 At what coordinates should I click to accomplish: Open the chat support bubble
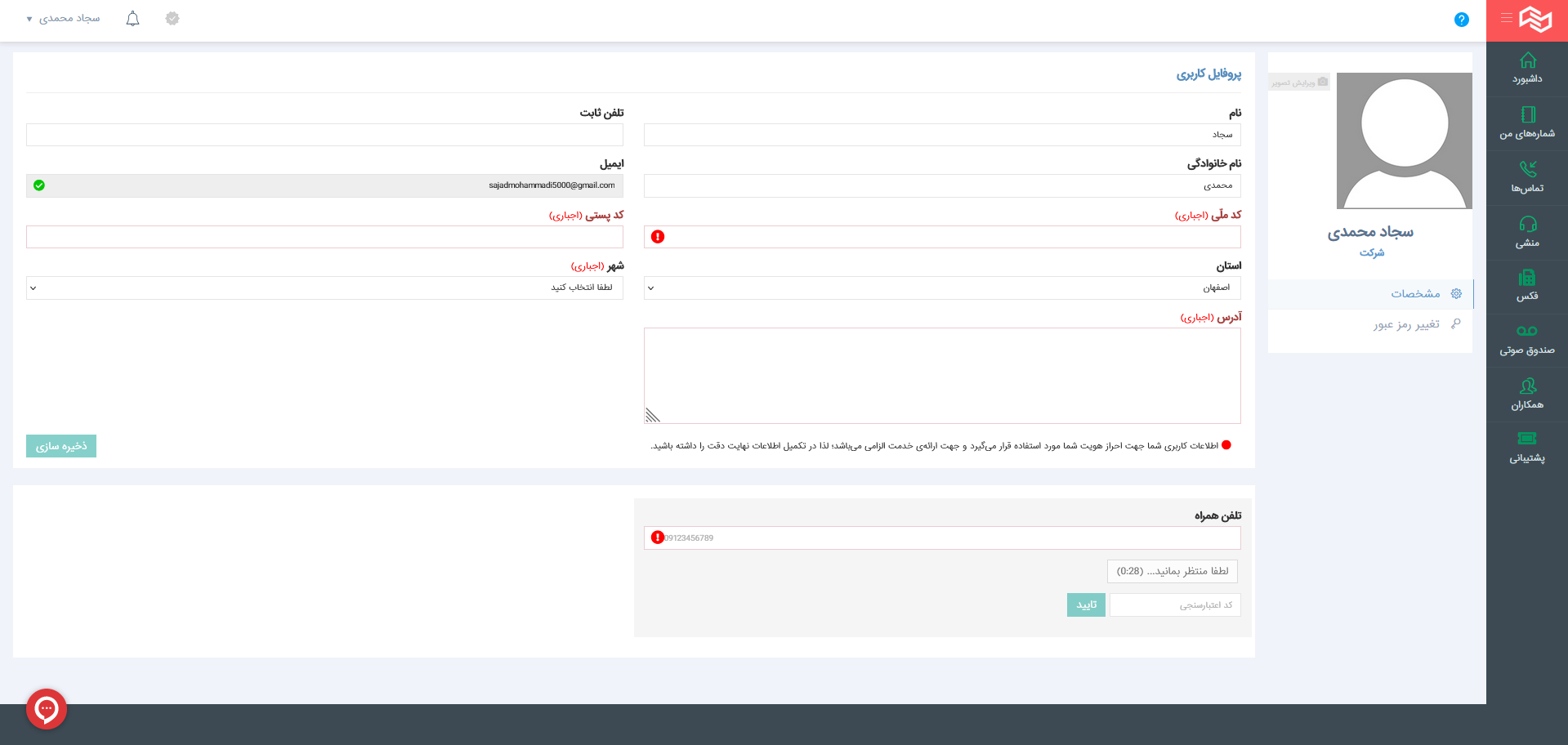coord(47,708)
